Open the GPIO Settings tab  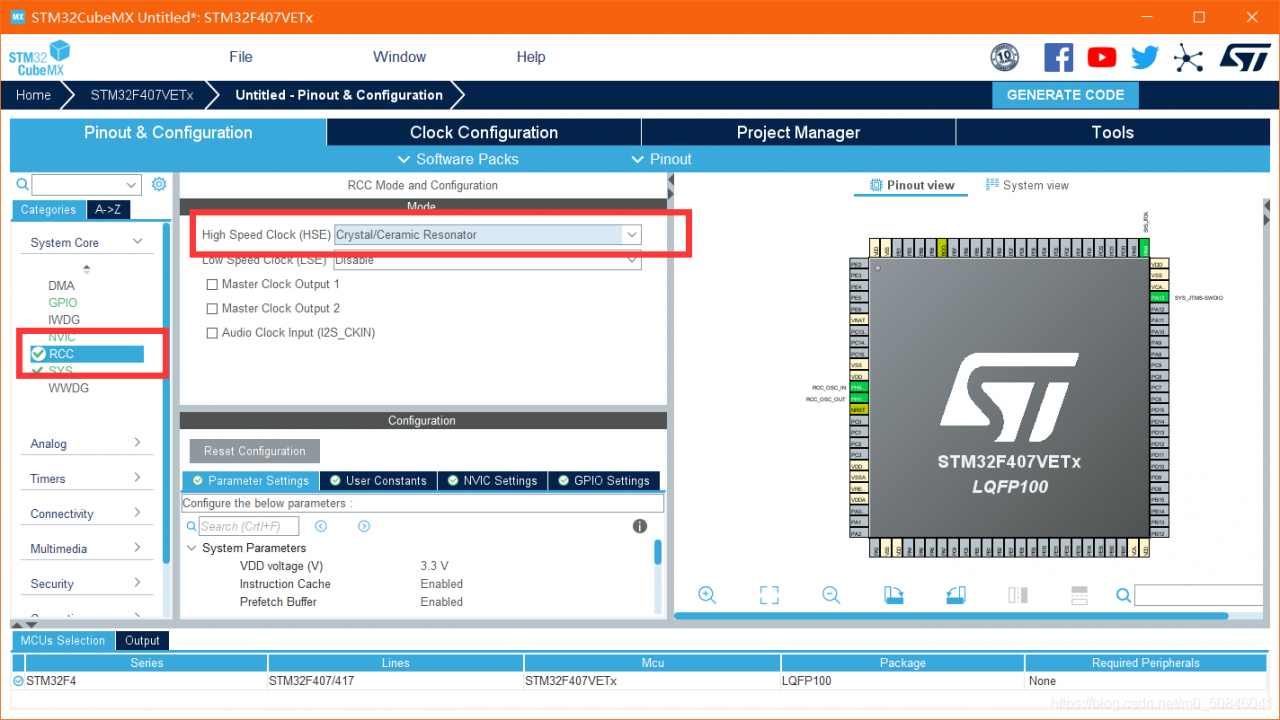(604, 481)
